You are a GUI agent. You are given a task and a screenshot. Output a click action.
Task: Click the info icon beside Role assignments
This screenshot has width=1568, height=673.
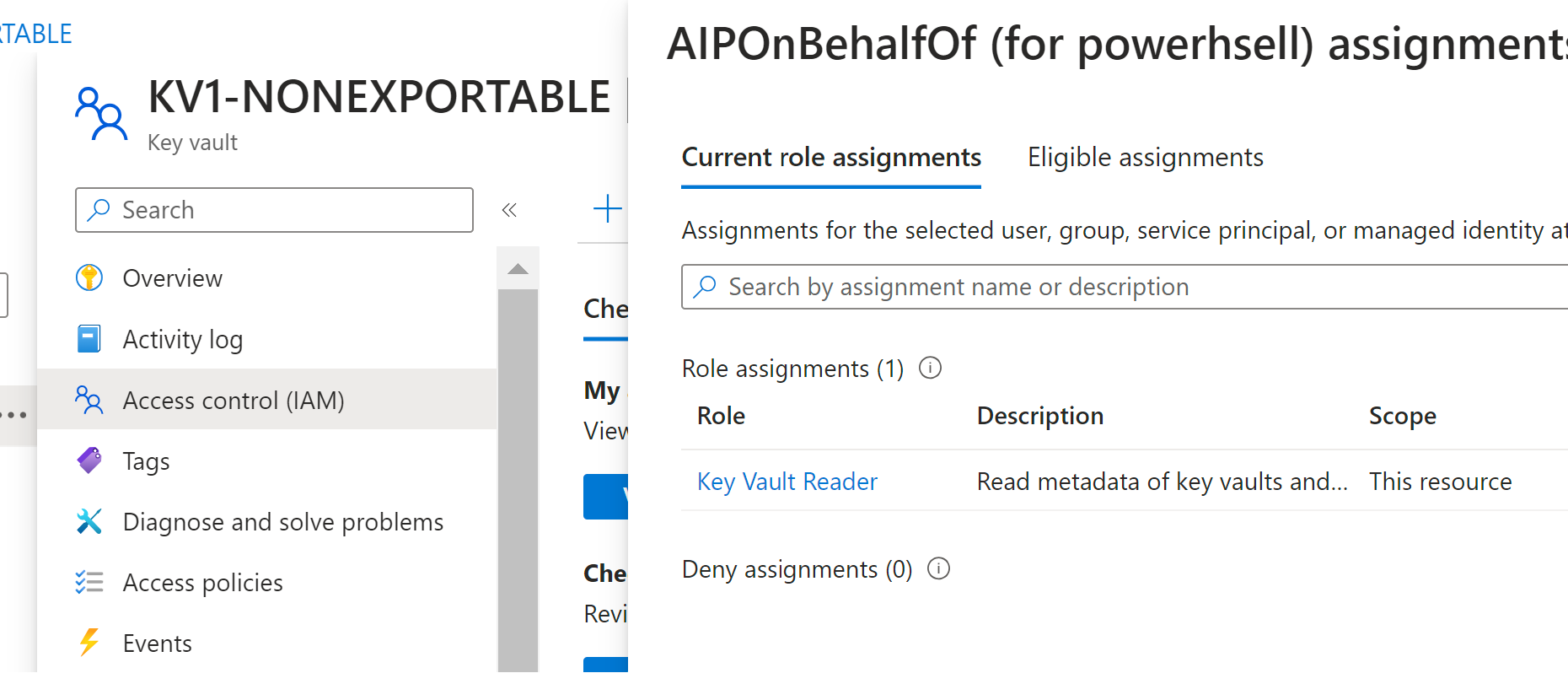(x=930, y=368)
